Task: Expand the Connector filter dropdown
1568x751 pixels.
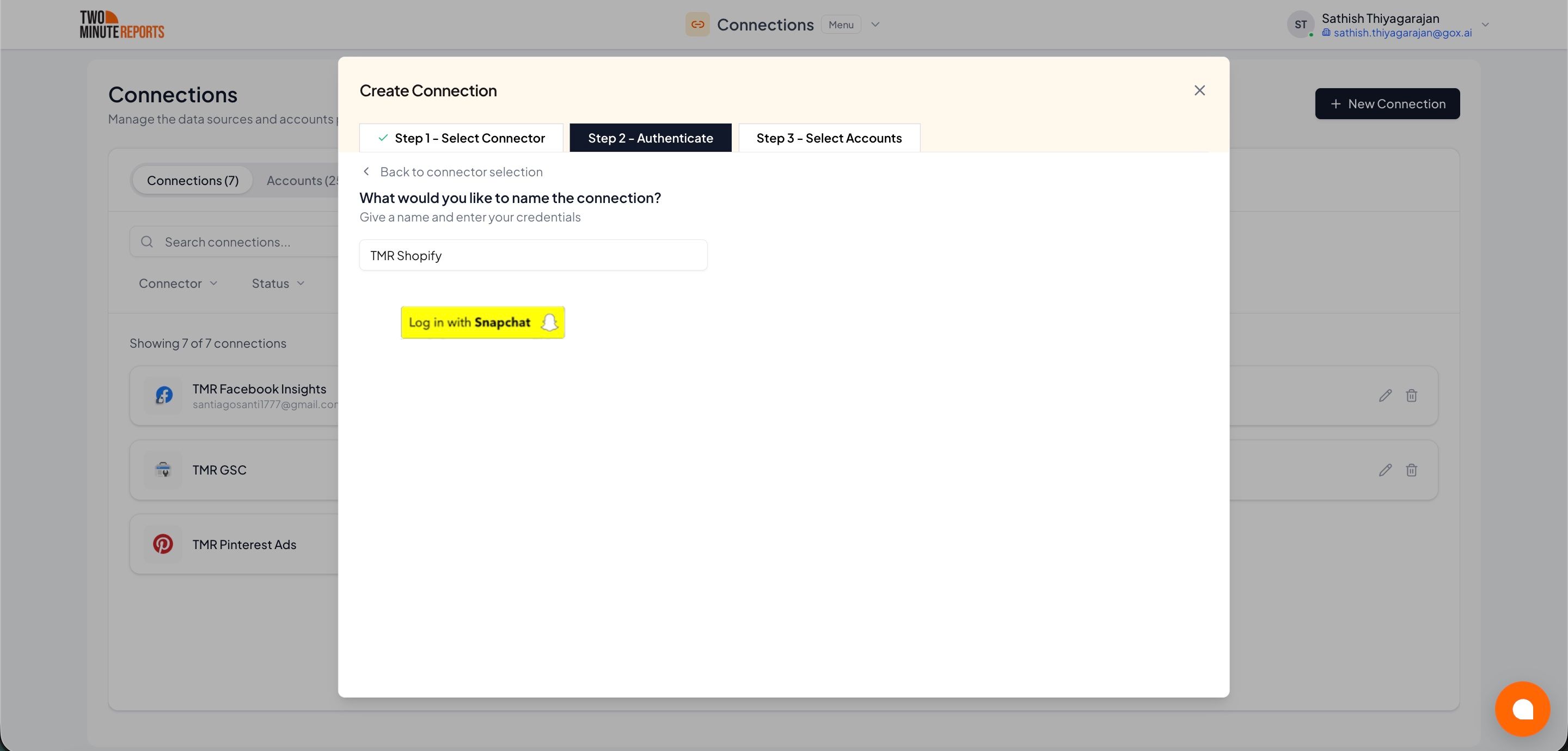Action: (177, 283)
